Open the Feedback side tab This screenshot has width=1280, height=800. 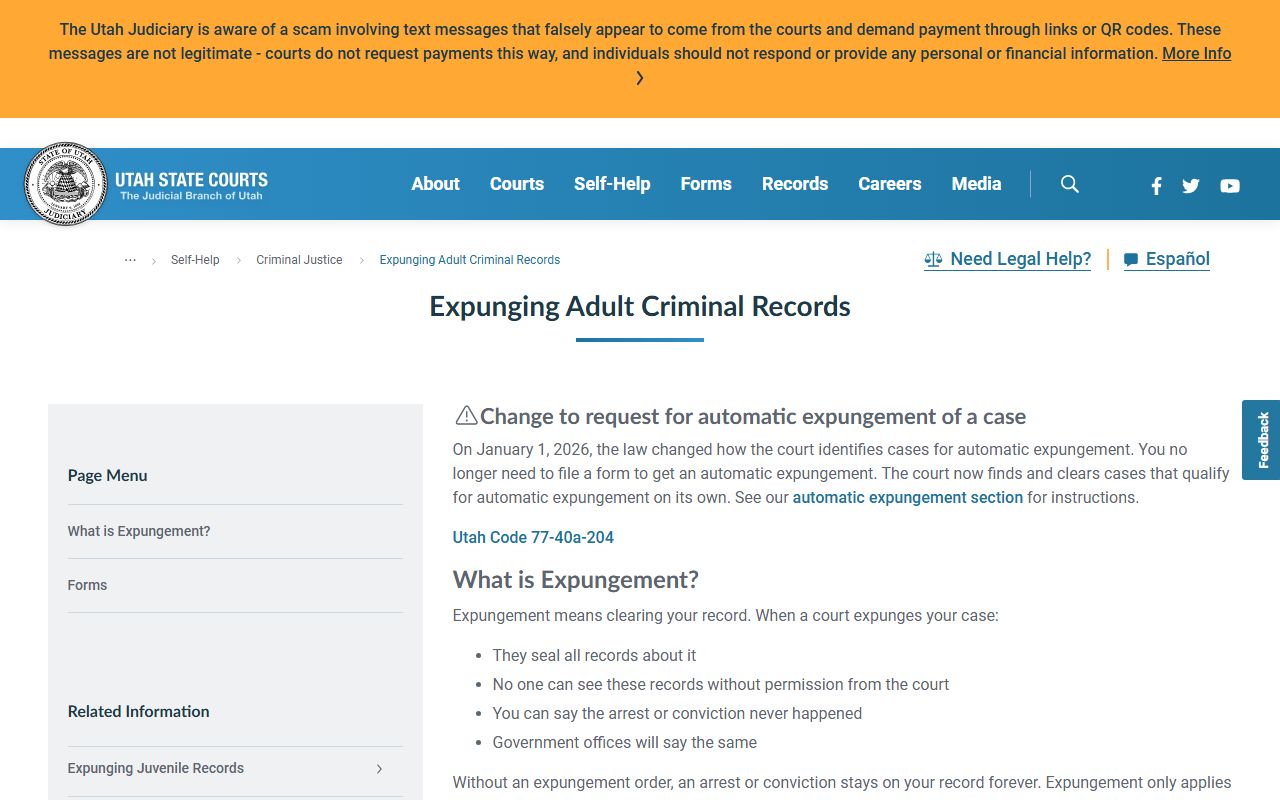point(1262,440)
